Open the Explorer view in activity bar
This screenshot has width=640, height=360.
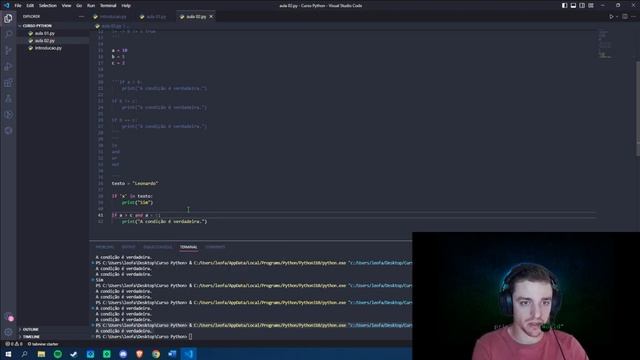pos(8,18)
